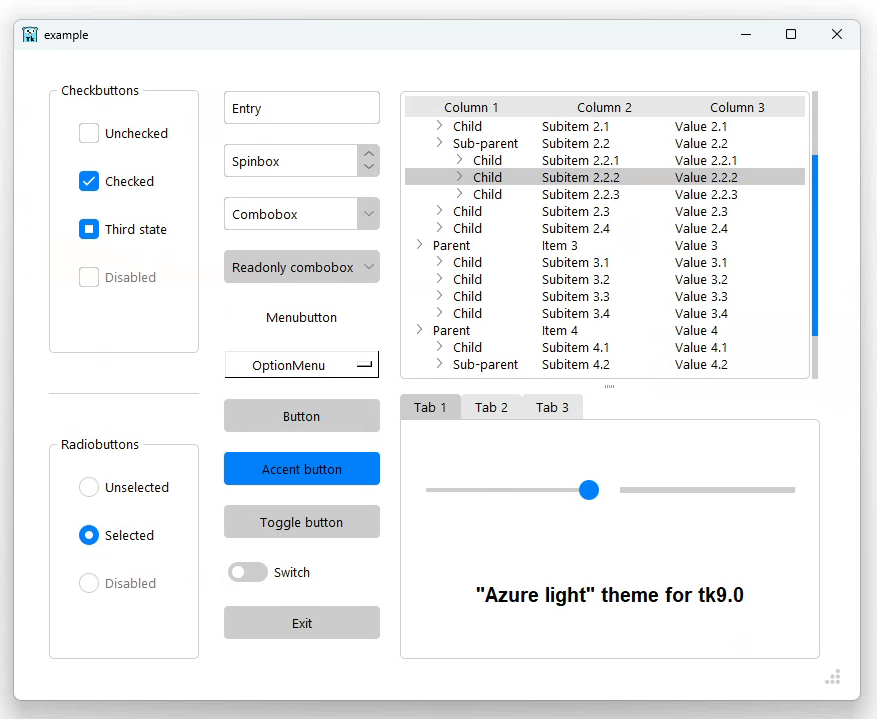This screenshot has height=719, width=877.
Task: Click the Subitem 3.2 cell
Action: [576, 279]
